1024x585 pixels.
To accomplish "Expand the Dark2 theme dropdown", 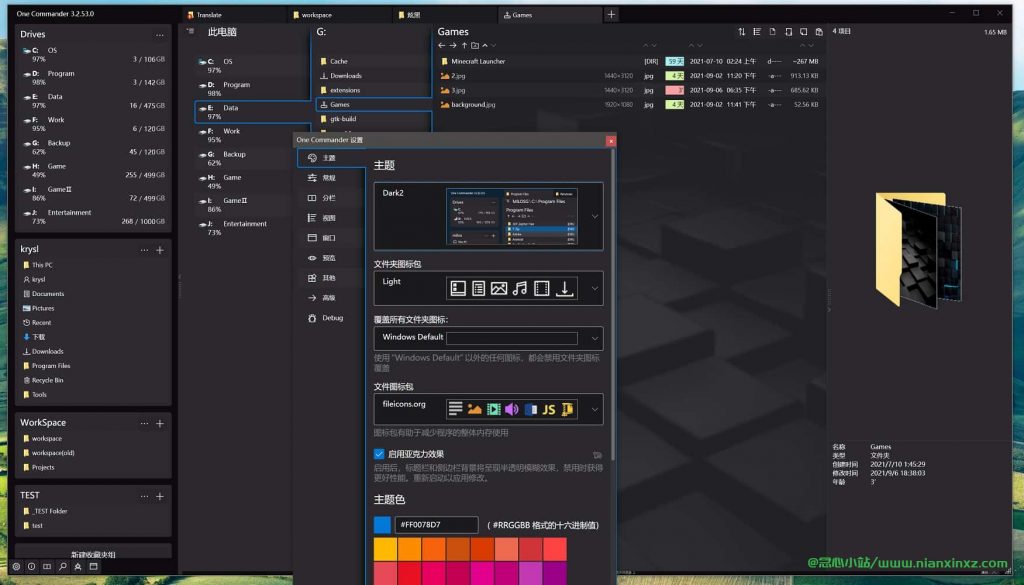I will [x=594, y=216].
